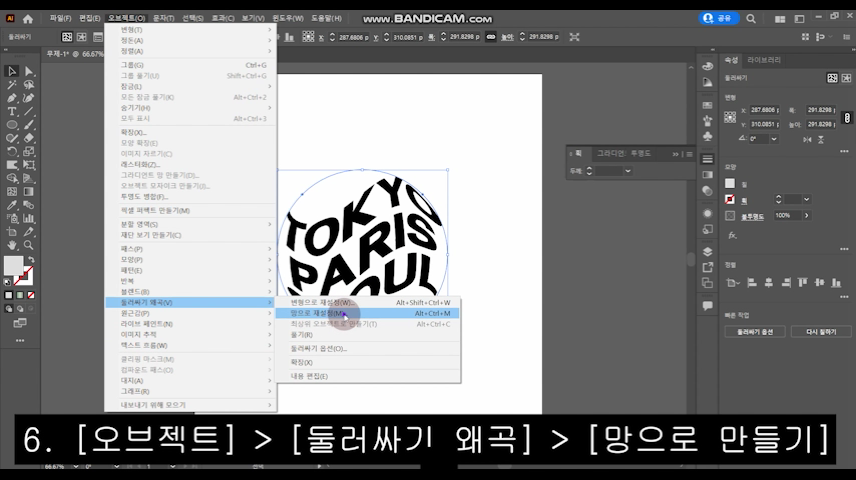Select the Eyedropper tool
The width and height of the screenshot is (856, 480).
(11, 205)
